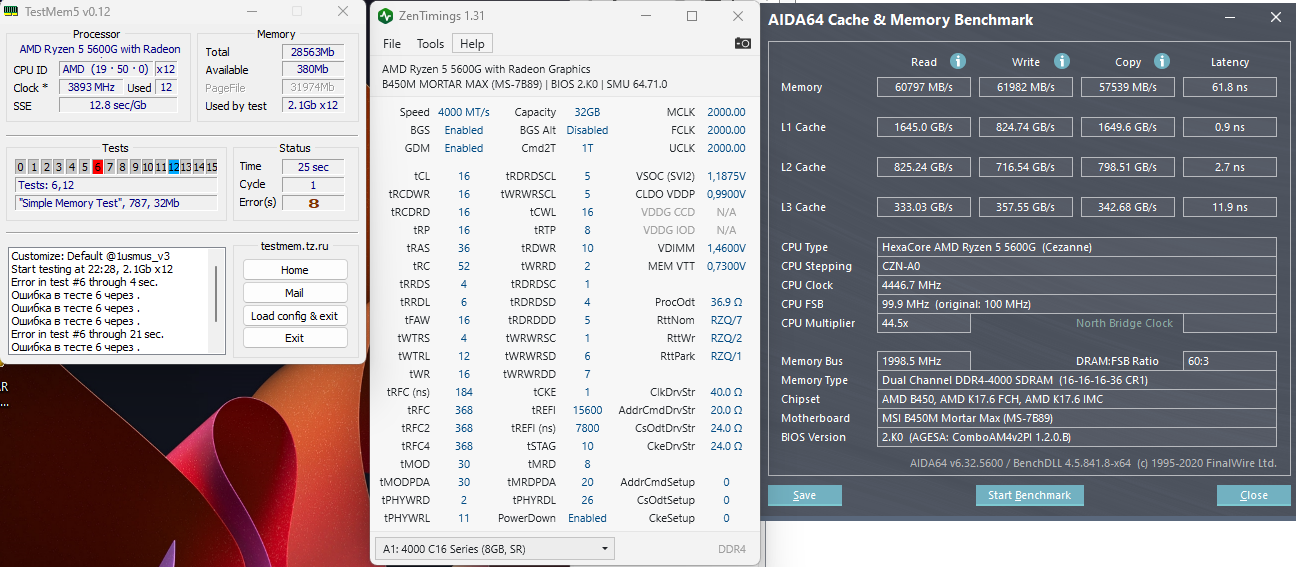1296x567 pixels.
Task: Click the AIDA64 Close button
Action: (1253, 495)
